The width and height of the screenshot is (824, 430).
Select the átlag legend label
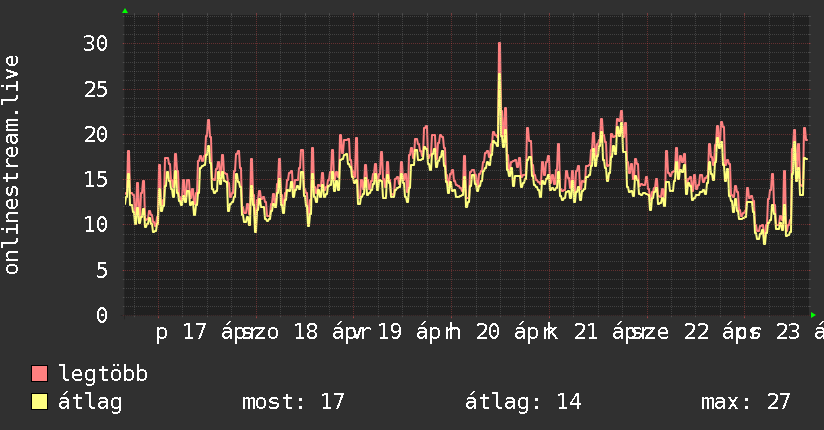[x=90, y=402]
